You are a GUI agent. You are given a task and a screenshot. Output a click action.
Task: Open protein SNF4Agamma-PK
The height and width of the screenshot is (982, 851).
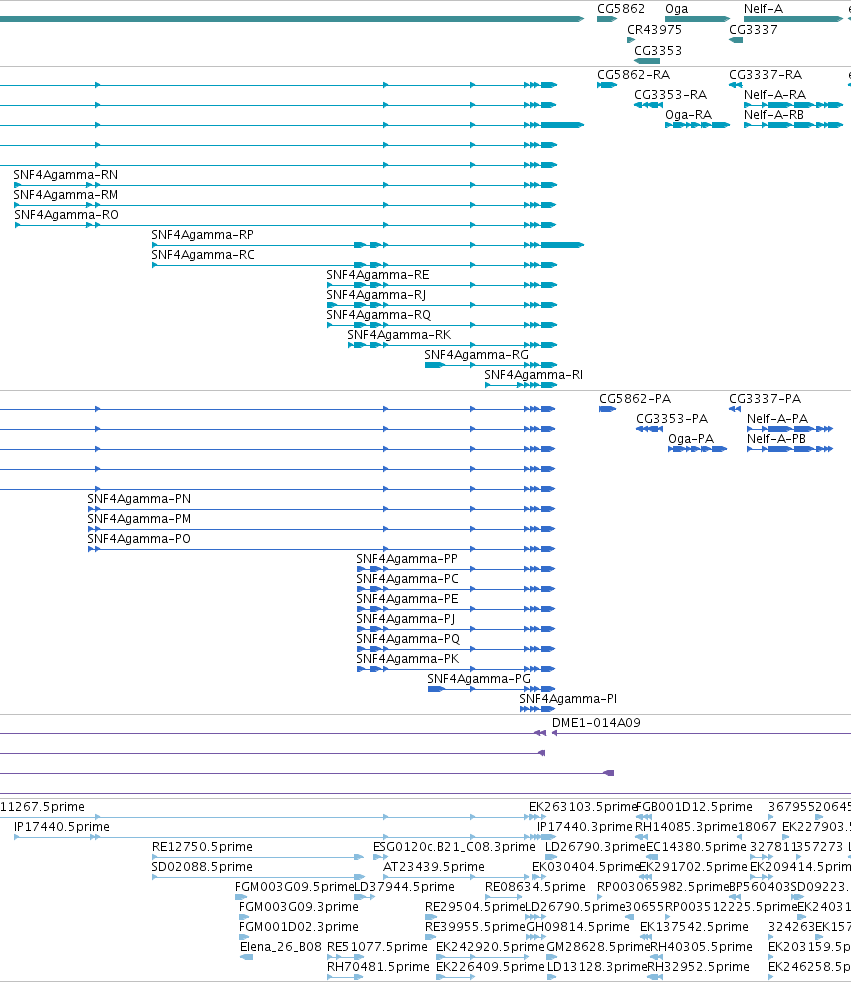408,659
